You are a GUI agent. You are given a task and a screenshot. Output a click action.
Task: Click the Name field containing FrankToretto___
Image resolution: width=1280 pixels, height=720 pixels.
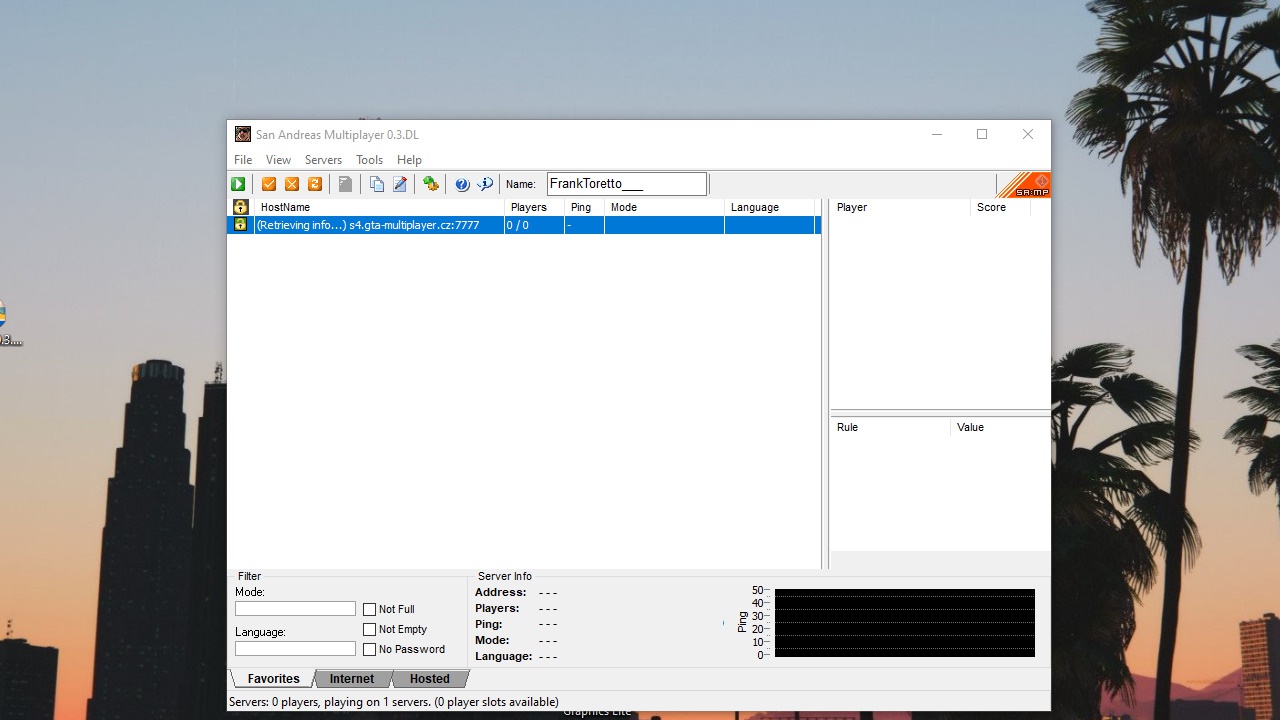click(627, 184)
